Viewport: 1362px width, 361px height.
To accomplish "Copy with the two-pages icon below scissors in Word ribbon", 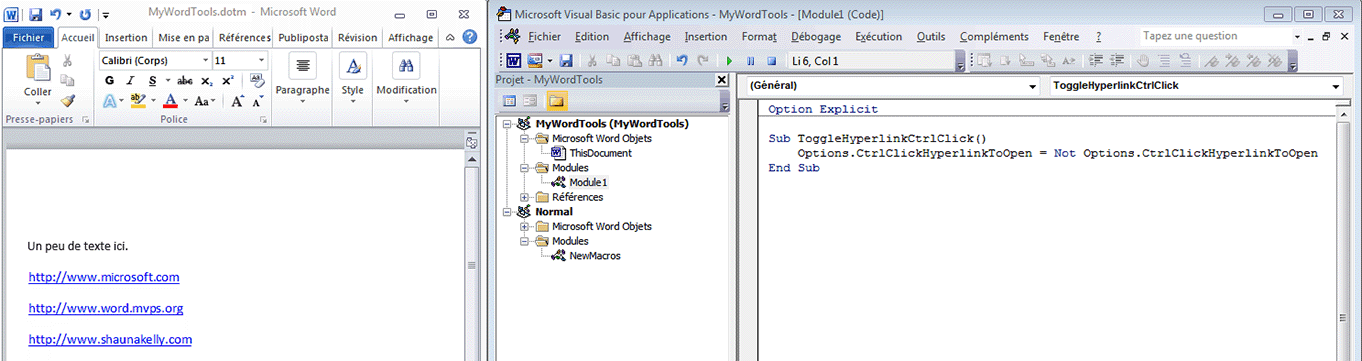I will pyautogui.click(x=68, y=81).
